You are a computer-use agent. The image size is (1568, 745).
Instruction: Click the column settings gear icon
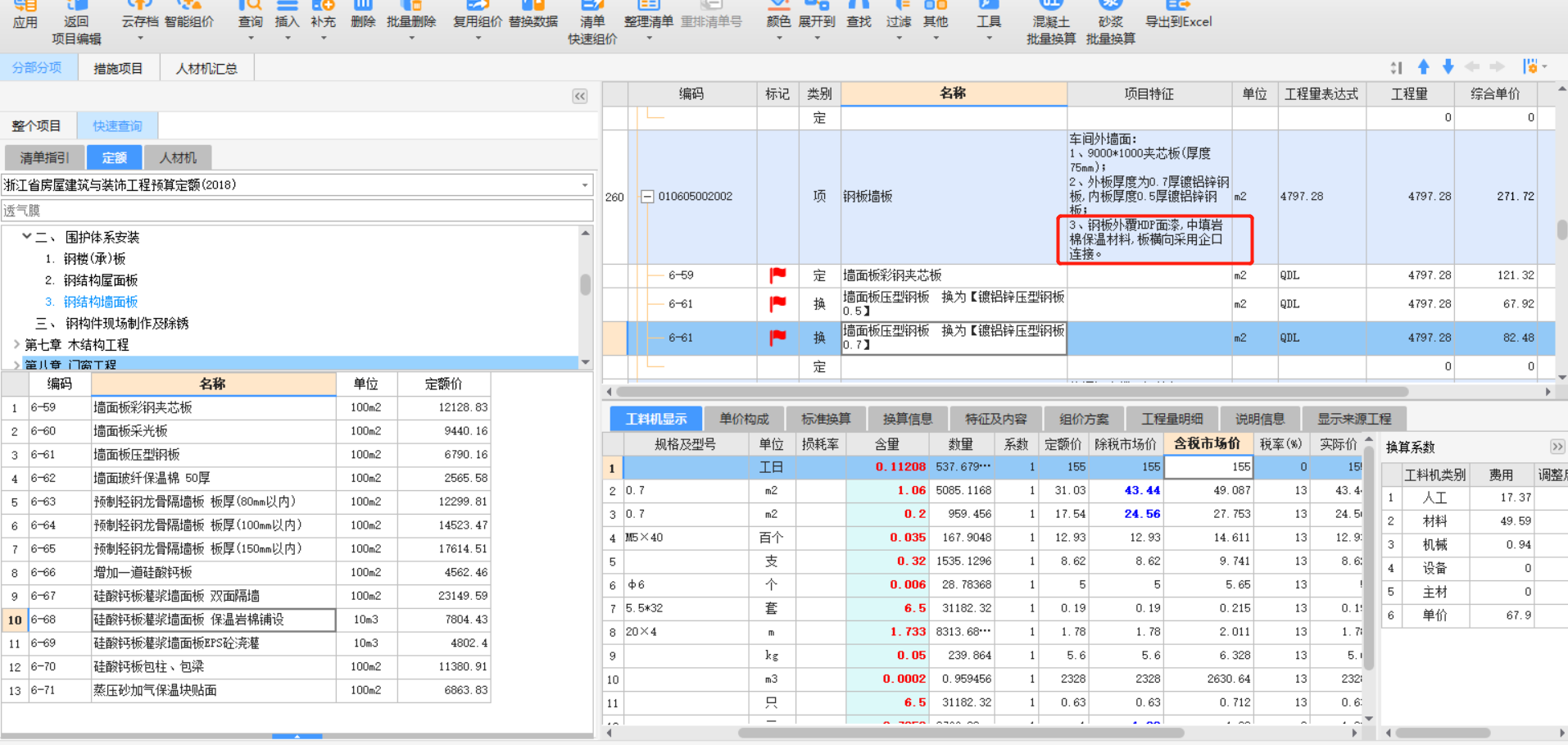pos(1529,66)
